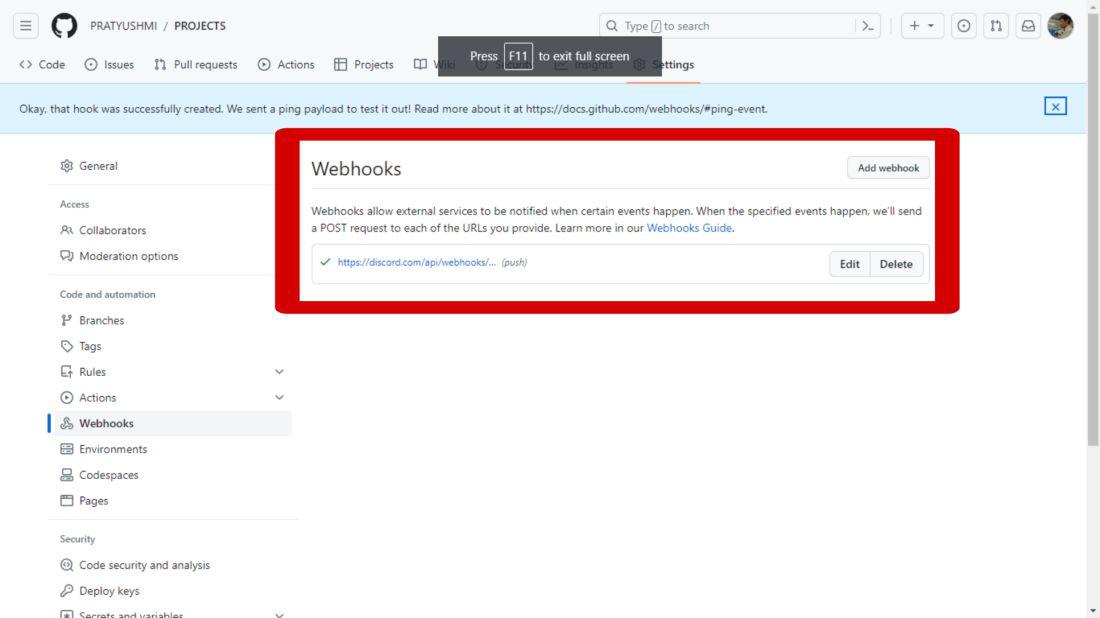Viewport: 1100px width, 618px height.
Task: Open the create new plus menu
Action: click(x=922, y=26)
